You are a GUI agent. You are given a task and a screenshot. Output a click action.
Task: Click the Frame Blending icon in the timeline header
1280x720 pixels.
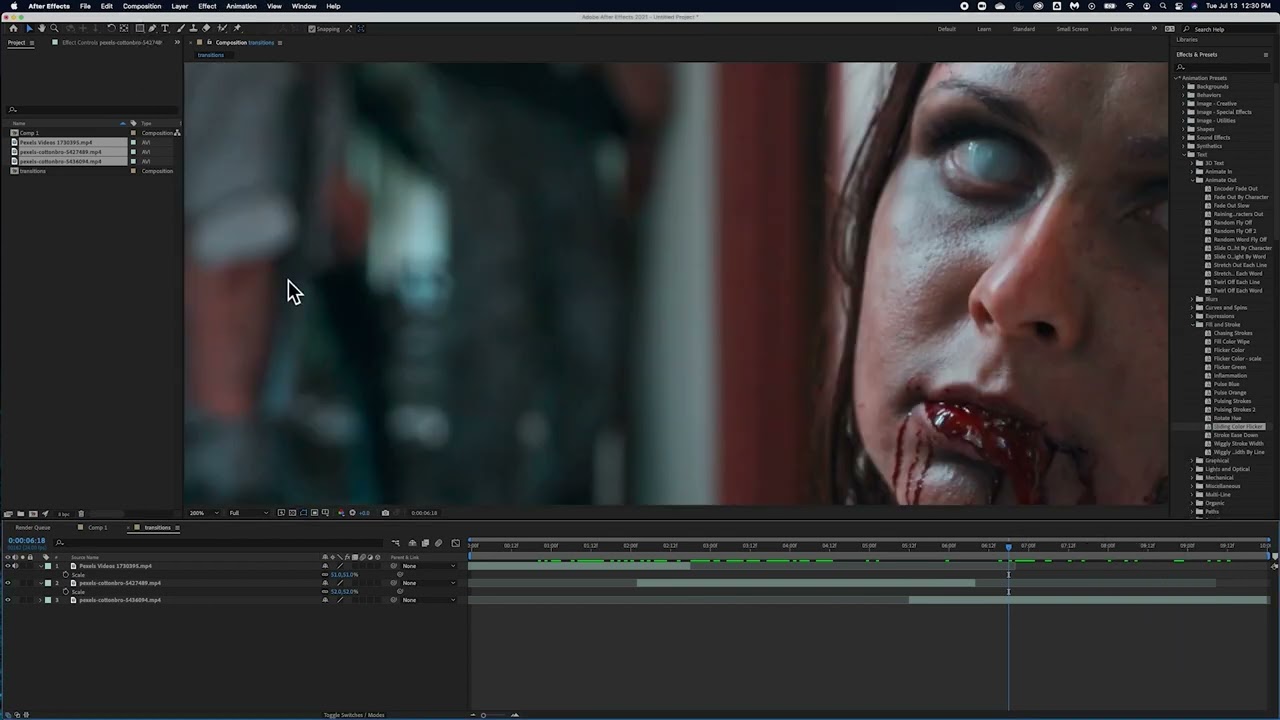[425, 543]
